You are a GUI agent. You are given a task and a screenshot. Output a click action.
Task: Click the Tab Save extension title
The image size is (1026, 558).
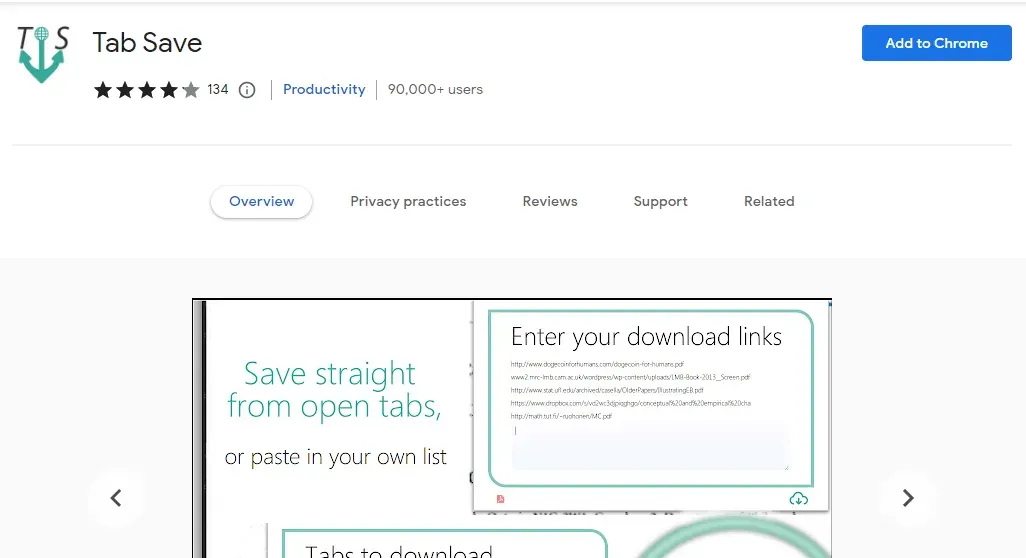147,43
